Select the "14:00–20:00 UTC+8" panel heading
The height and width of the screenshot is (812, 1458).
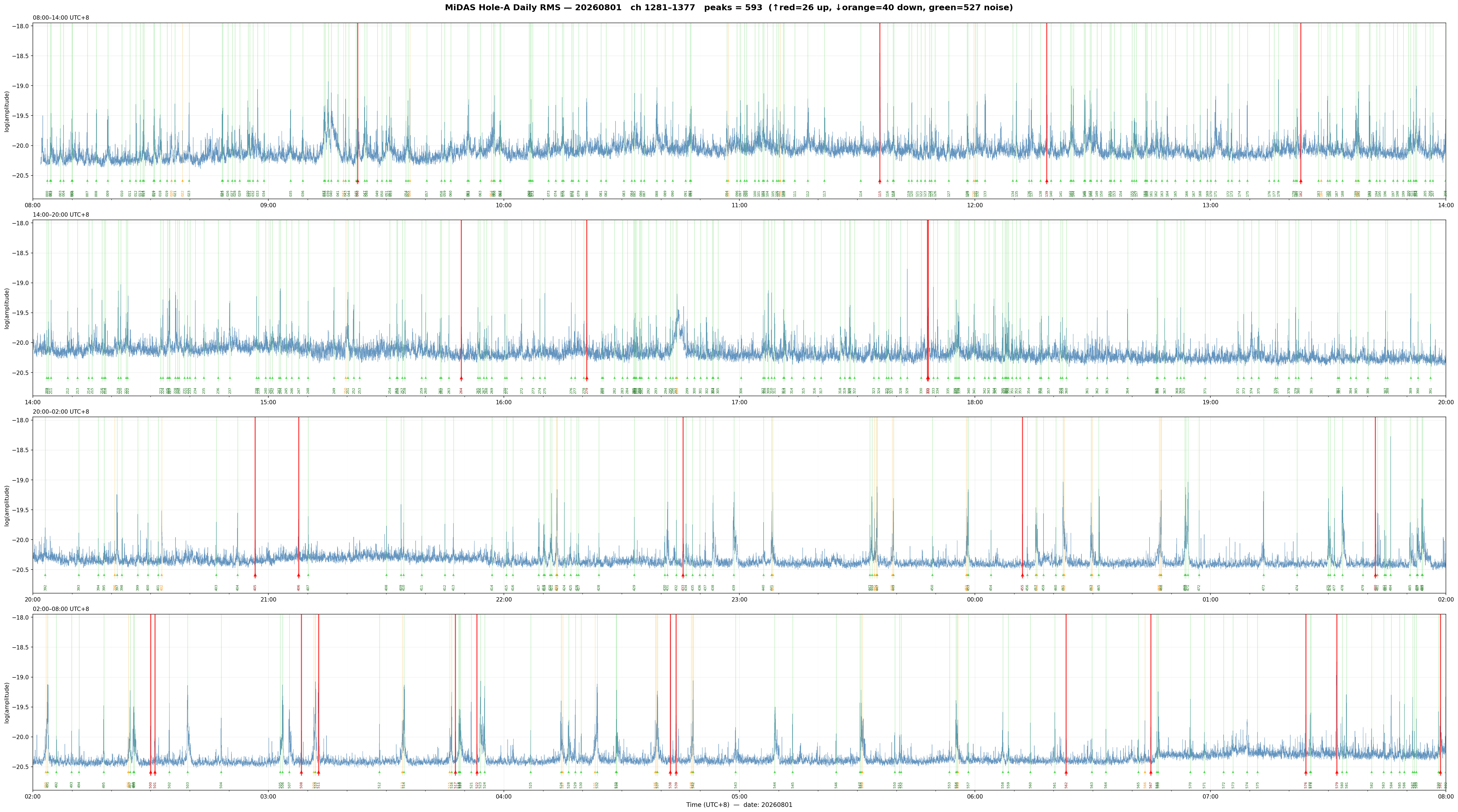(61, 215)
